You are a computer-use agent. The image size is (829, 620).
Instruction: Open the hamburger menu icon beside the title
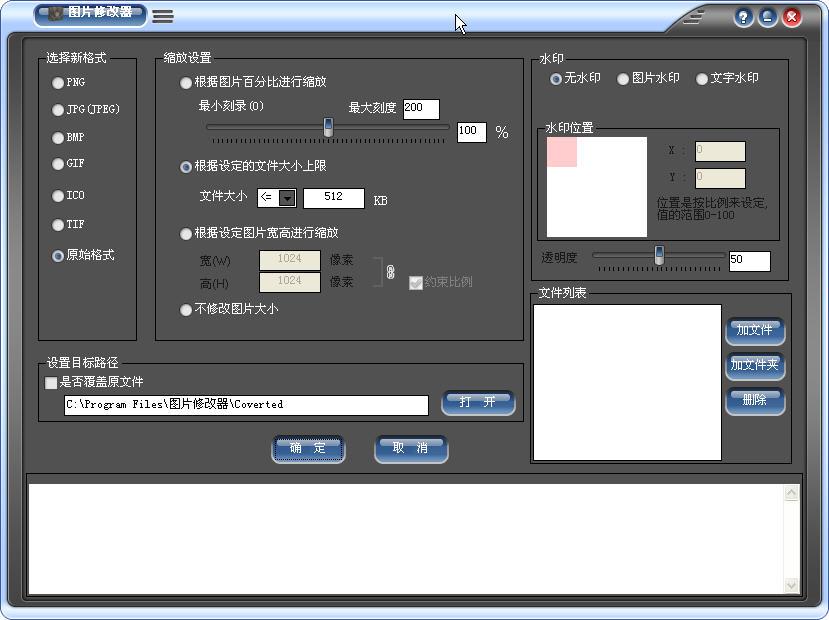click(x=163, y=15)
